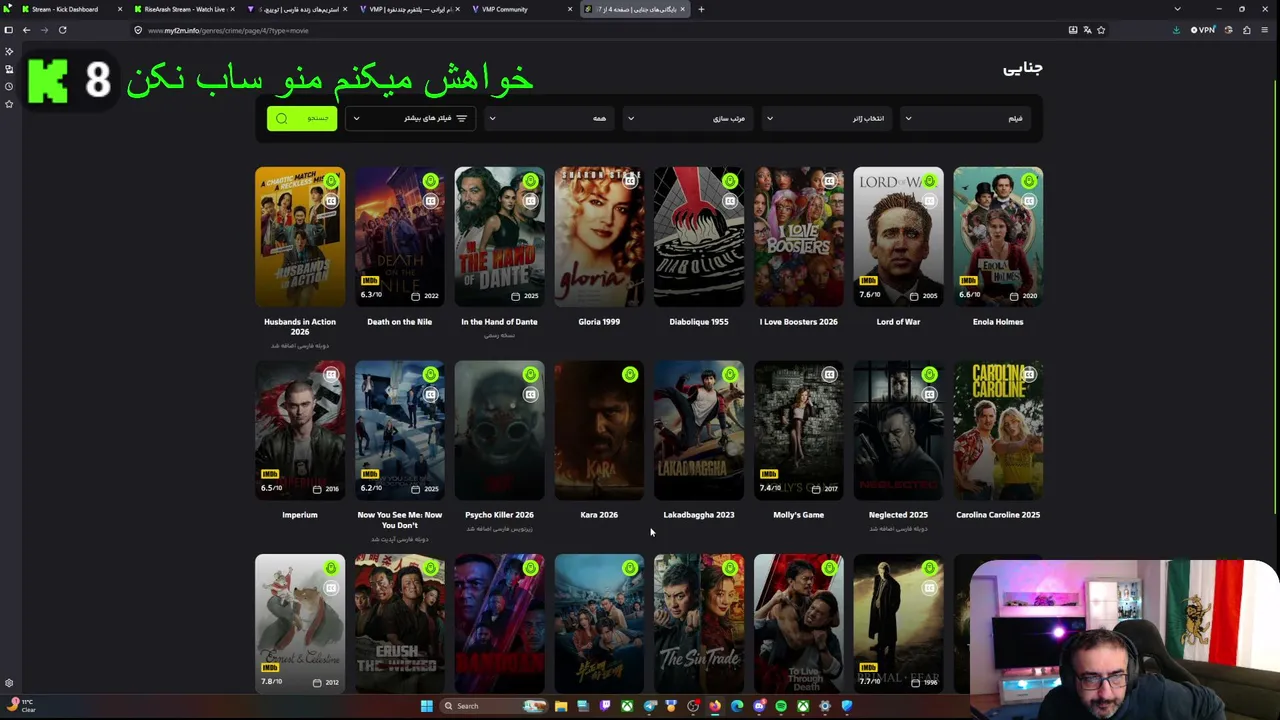Click the Psycho Killer 2026 title text

(x=499, y=515)
